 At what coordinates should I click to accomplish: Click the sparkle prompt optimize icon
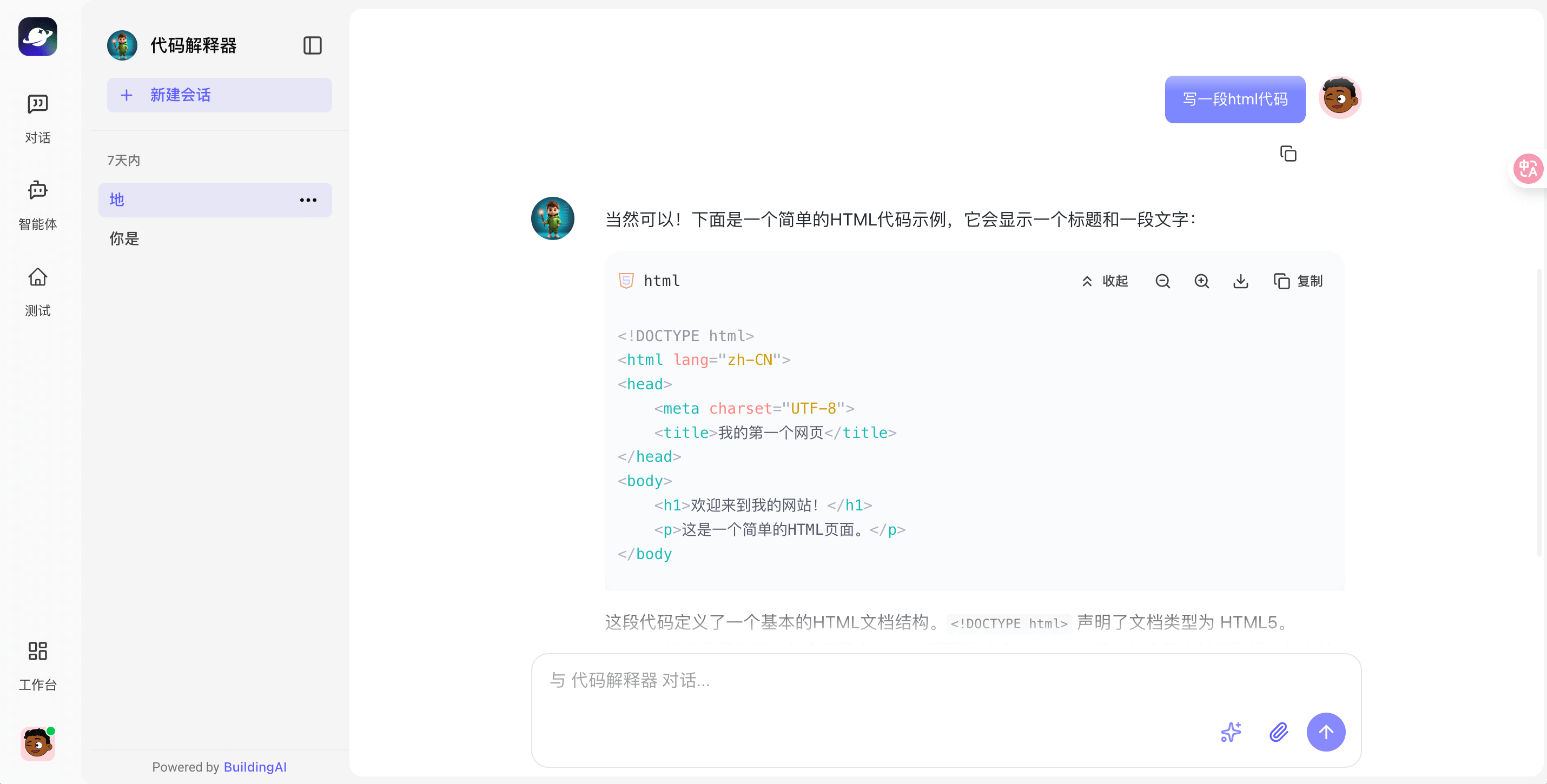coord(1231,732)
